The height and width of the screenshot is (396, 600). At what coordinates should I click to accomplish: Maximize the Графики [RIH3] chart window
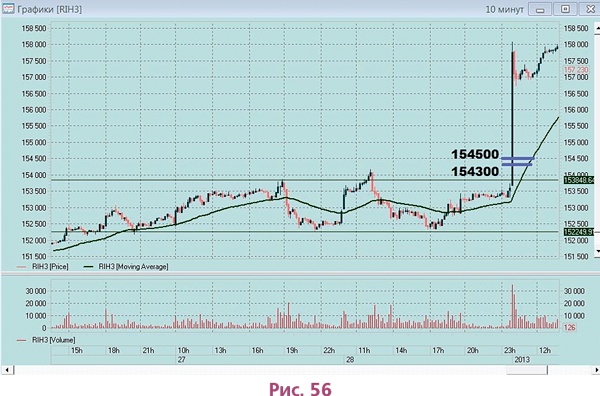click(565, 9)
